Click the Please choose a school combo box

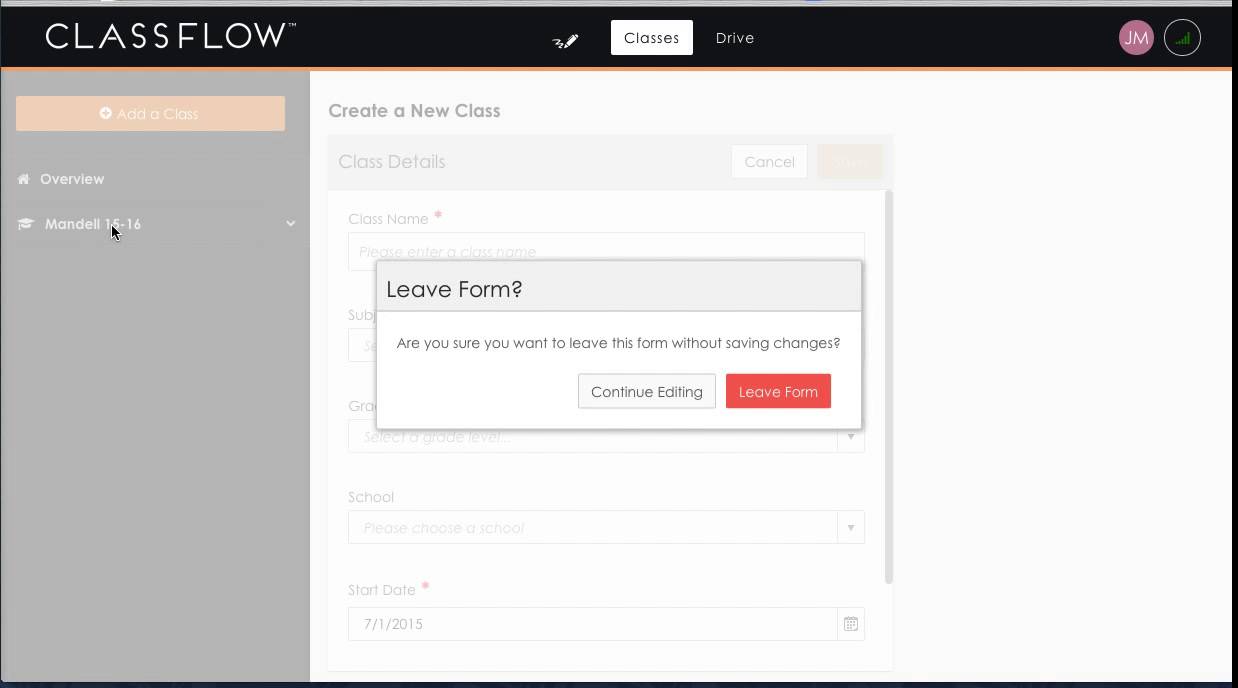coord(606,528)
